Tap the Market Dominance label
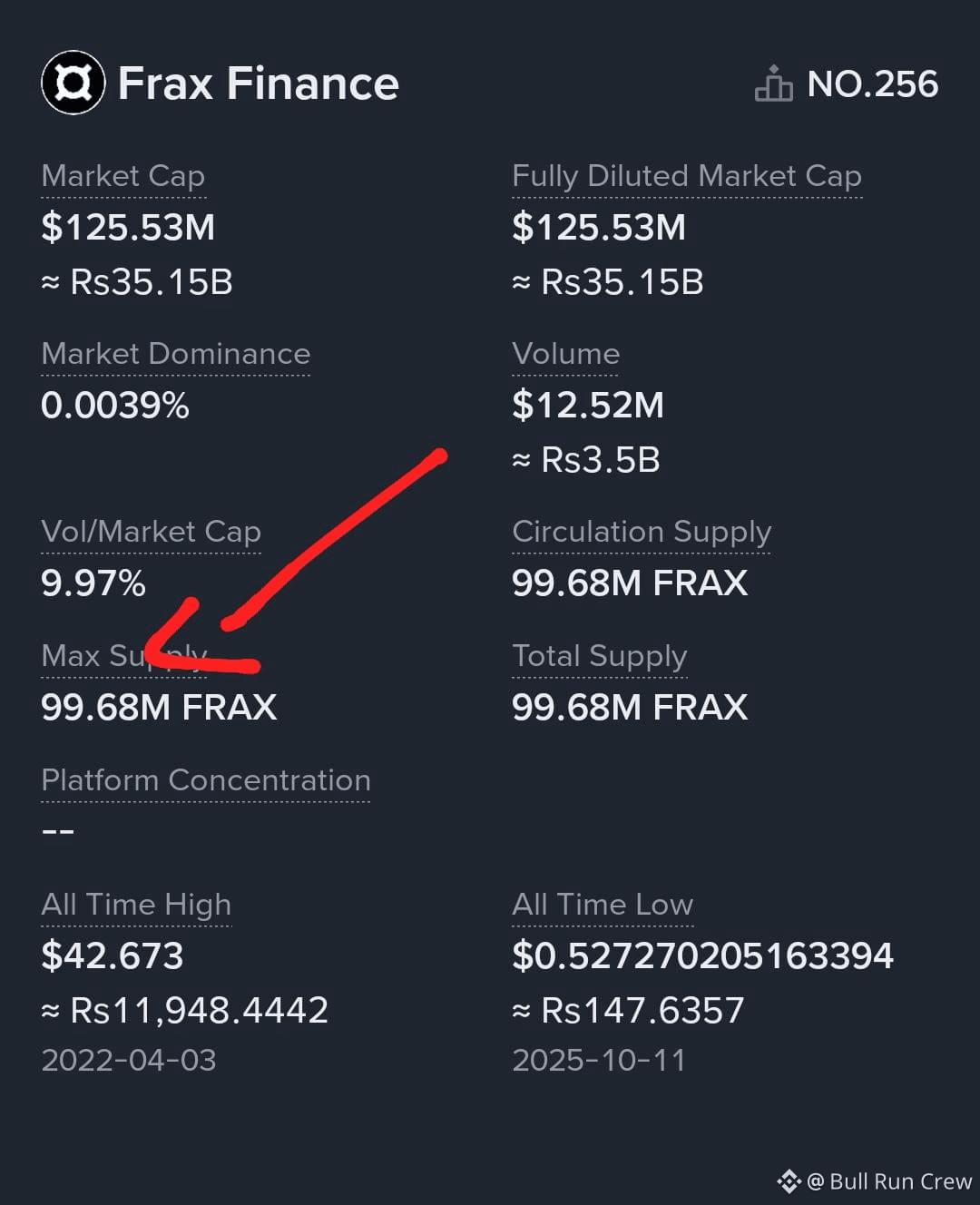Image resolution: width=980 pixels, height=1205 pixels. [x=176, y=353]
